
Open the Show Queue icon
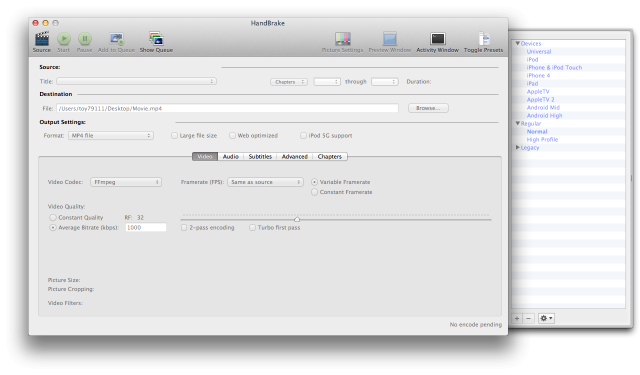click(156, 39)
